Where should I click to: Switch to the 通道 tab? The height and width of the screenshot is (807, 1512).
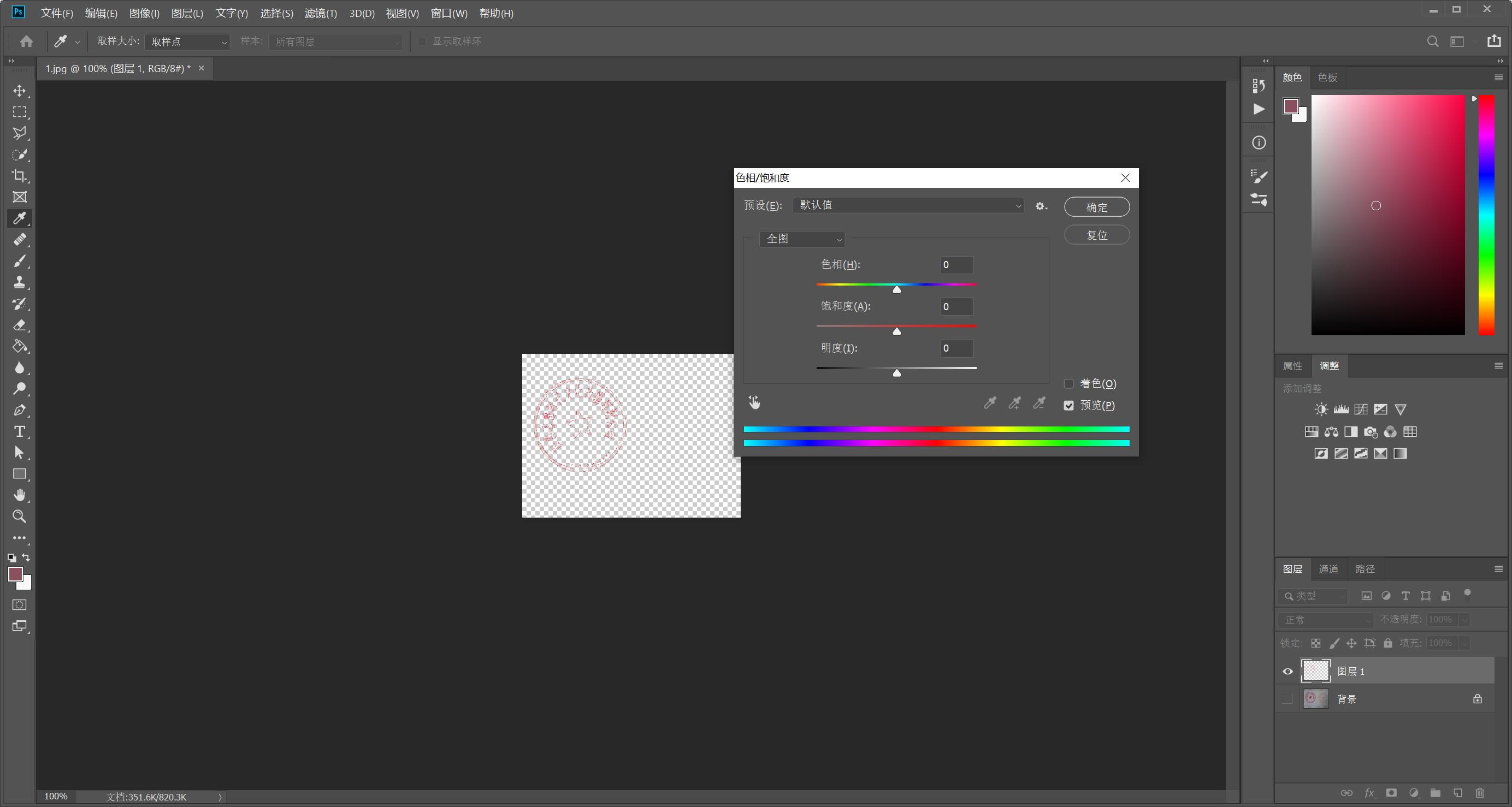point(1328,569)
